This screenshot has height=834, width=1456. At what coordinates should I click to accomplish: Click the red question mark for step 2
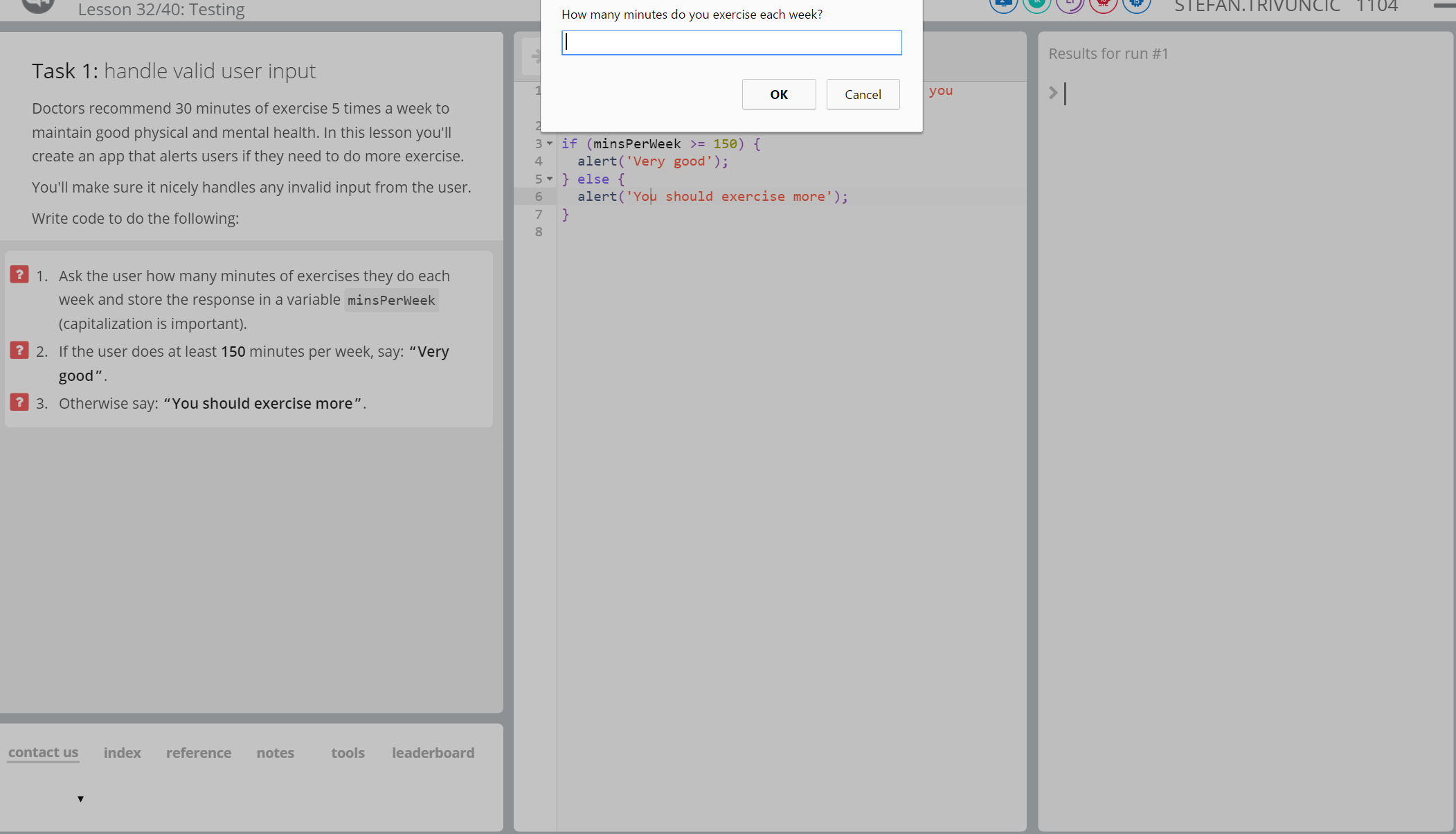click(19, 351)
